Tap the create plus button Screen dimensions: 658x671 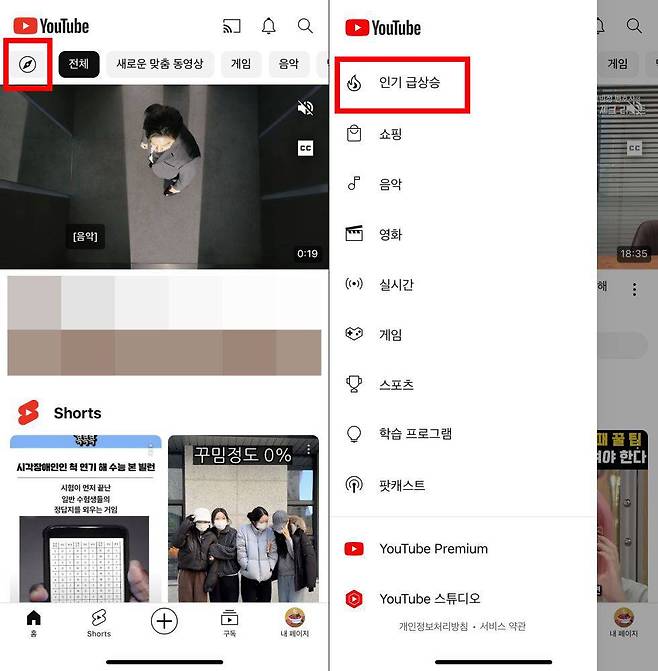pyautogui.click(x=164, y=621)
